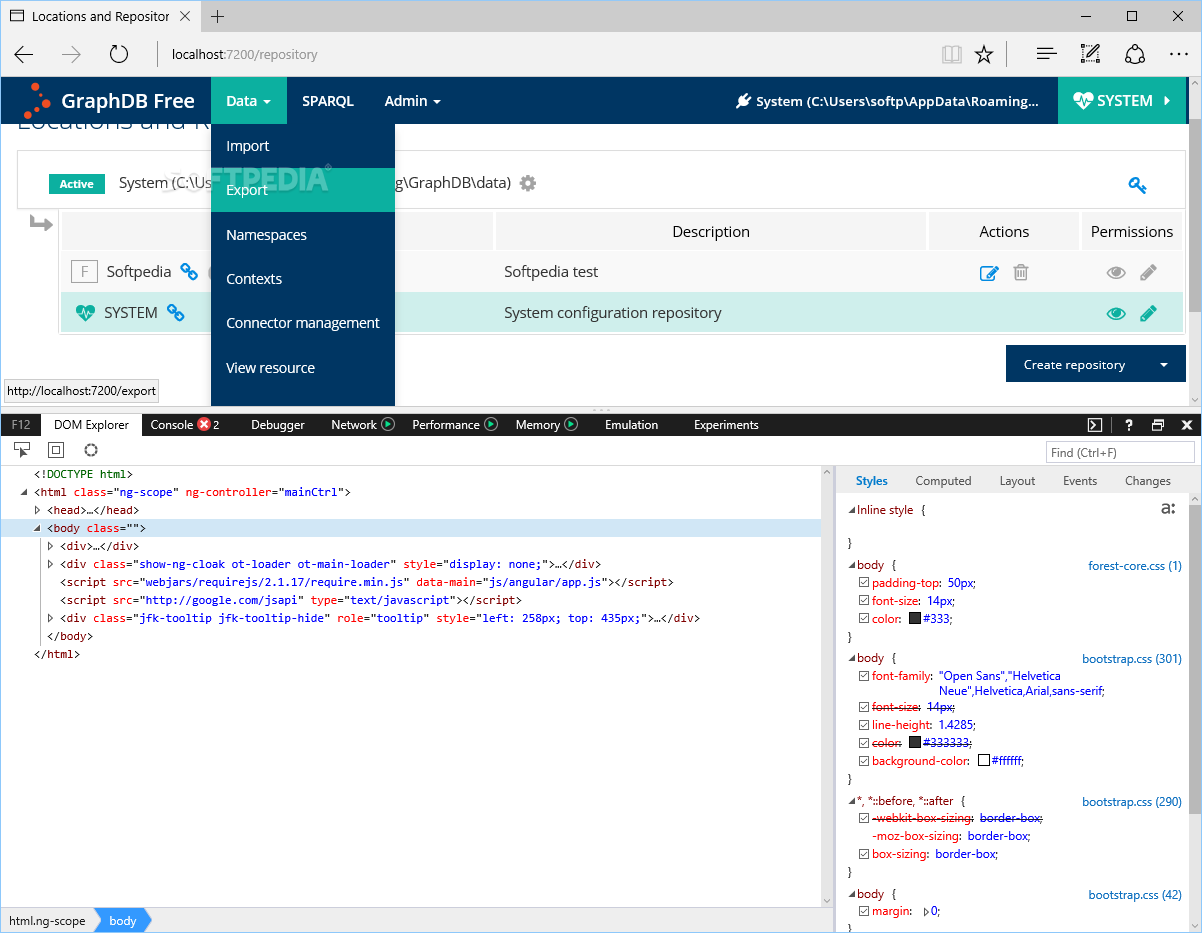Open settings gear next to System location

click(528, 183)
